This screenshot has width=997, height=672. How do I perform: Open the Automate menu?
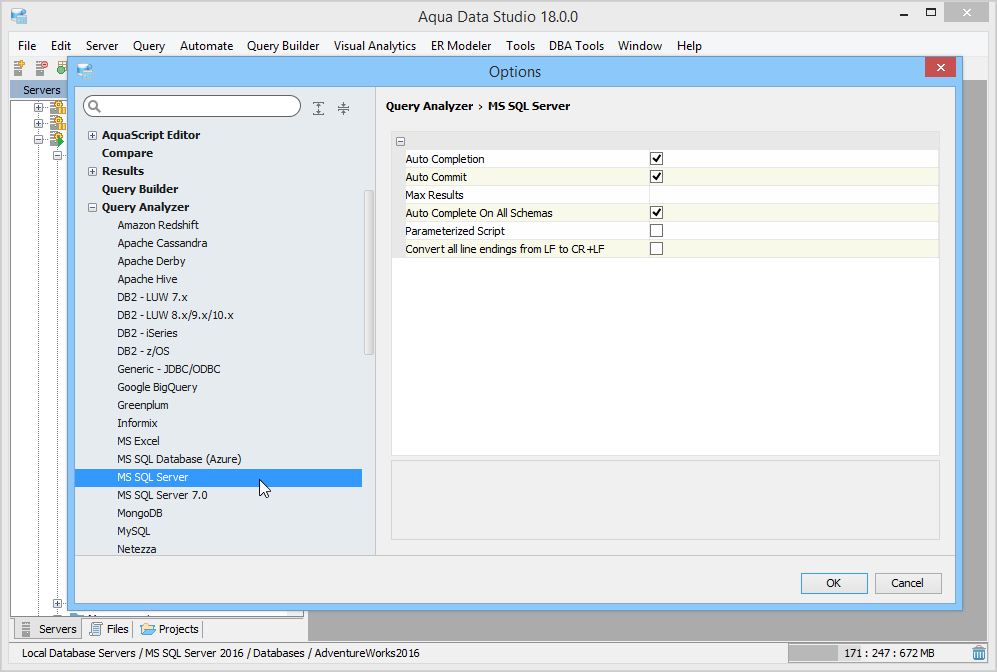tap(207, 46)
